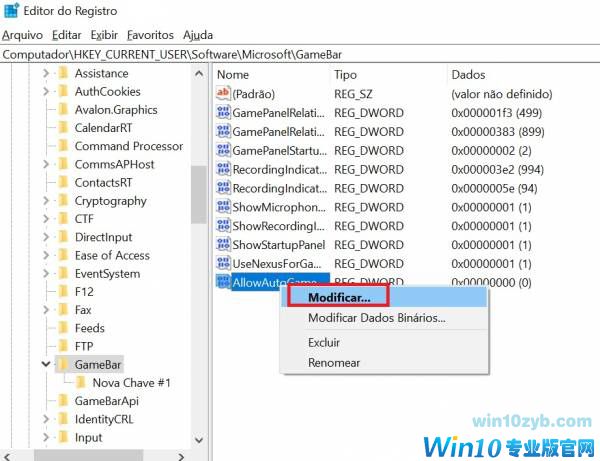This screenshot has width=600, height=461.
Task: Click tree scroll up arrow
Action: click(199, 73)
